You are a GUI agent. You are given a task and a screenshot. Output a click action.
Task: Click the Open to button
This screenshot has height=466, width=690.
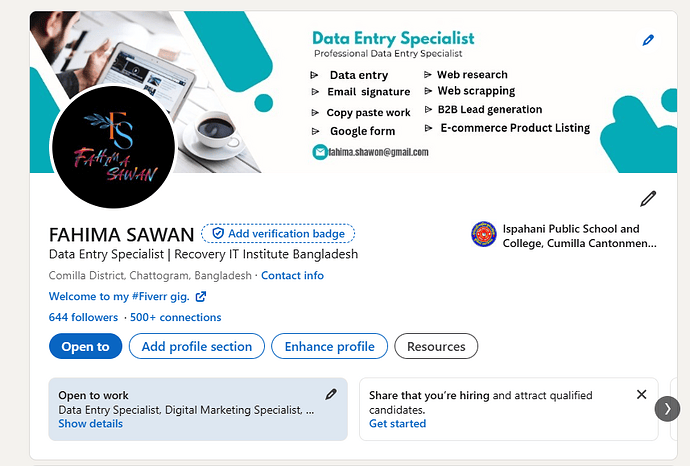pos(85,346)
